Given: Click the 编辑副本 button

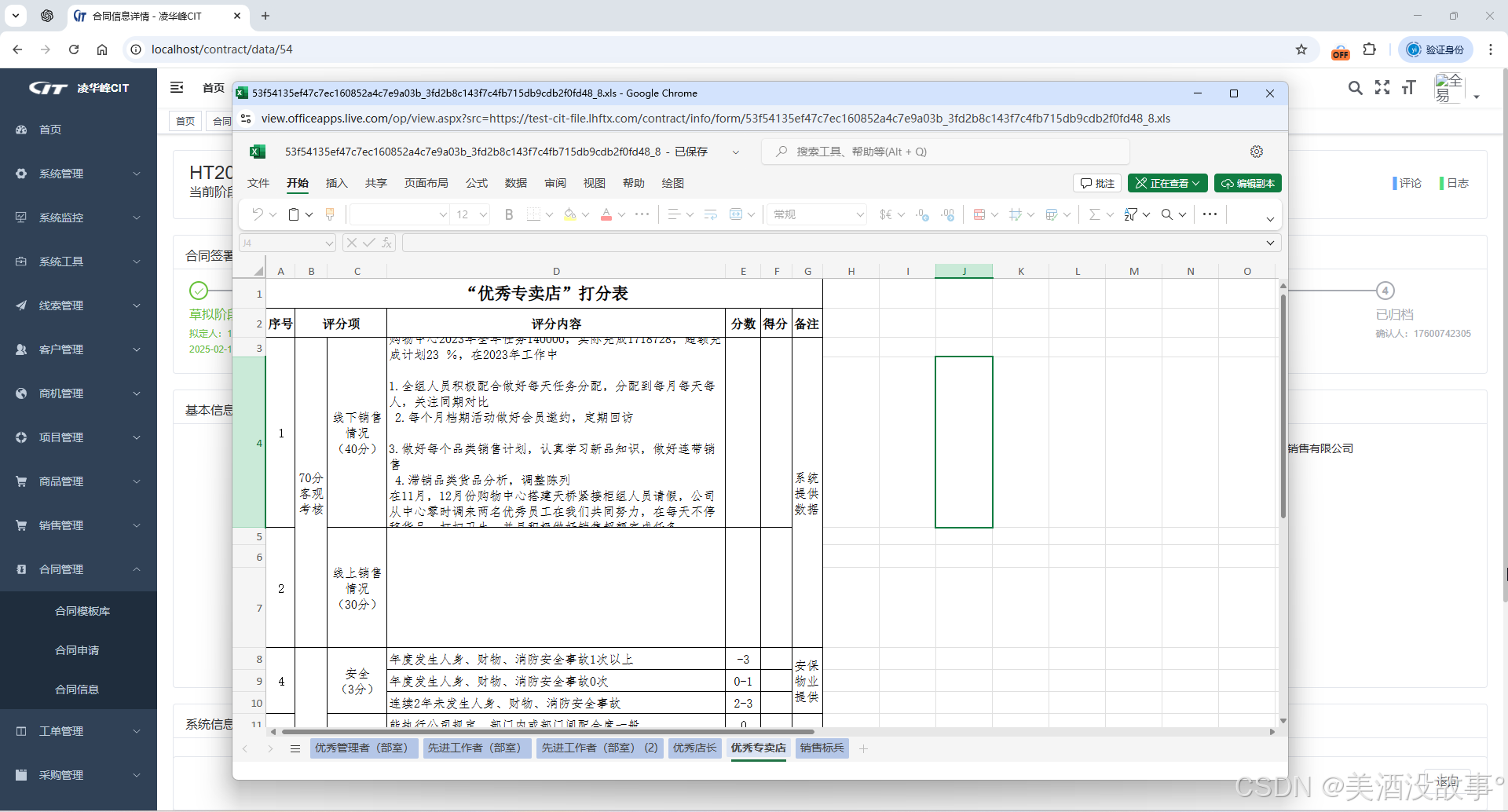Looking at the screenshot, I should pyautogui.click(x=1248, y=183).
